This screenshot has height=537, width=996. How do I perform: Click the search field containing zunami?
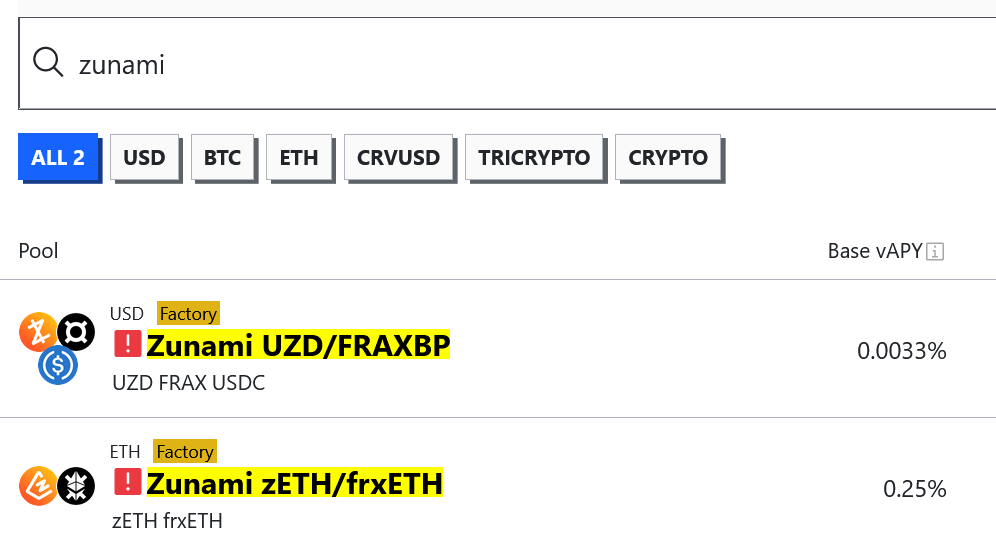[x=500, y=64]
